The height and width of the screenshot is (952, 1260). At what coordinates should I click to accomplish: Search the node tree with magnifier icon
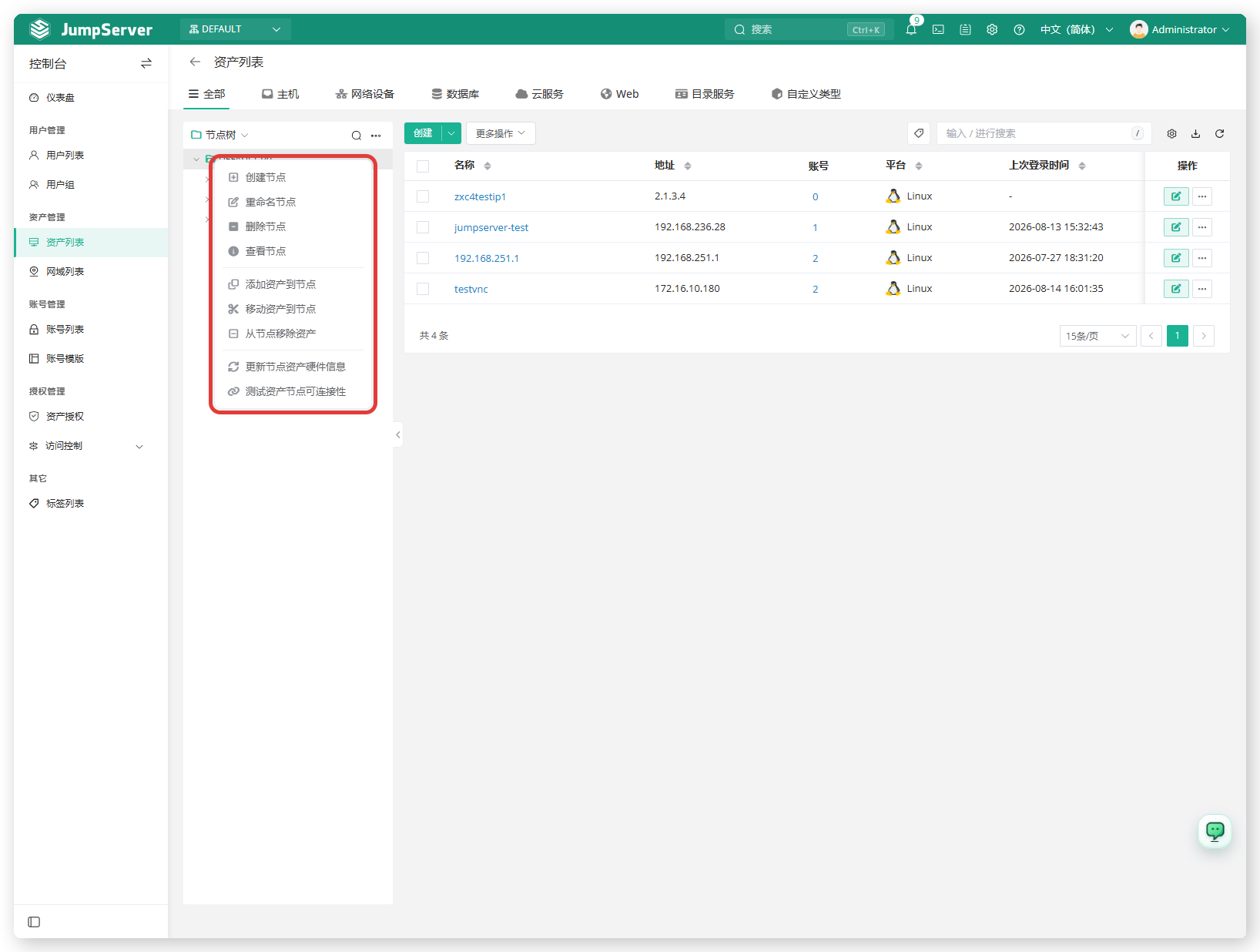click(x=357, y=136)
